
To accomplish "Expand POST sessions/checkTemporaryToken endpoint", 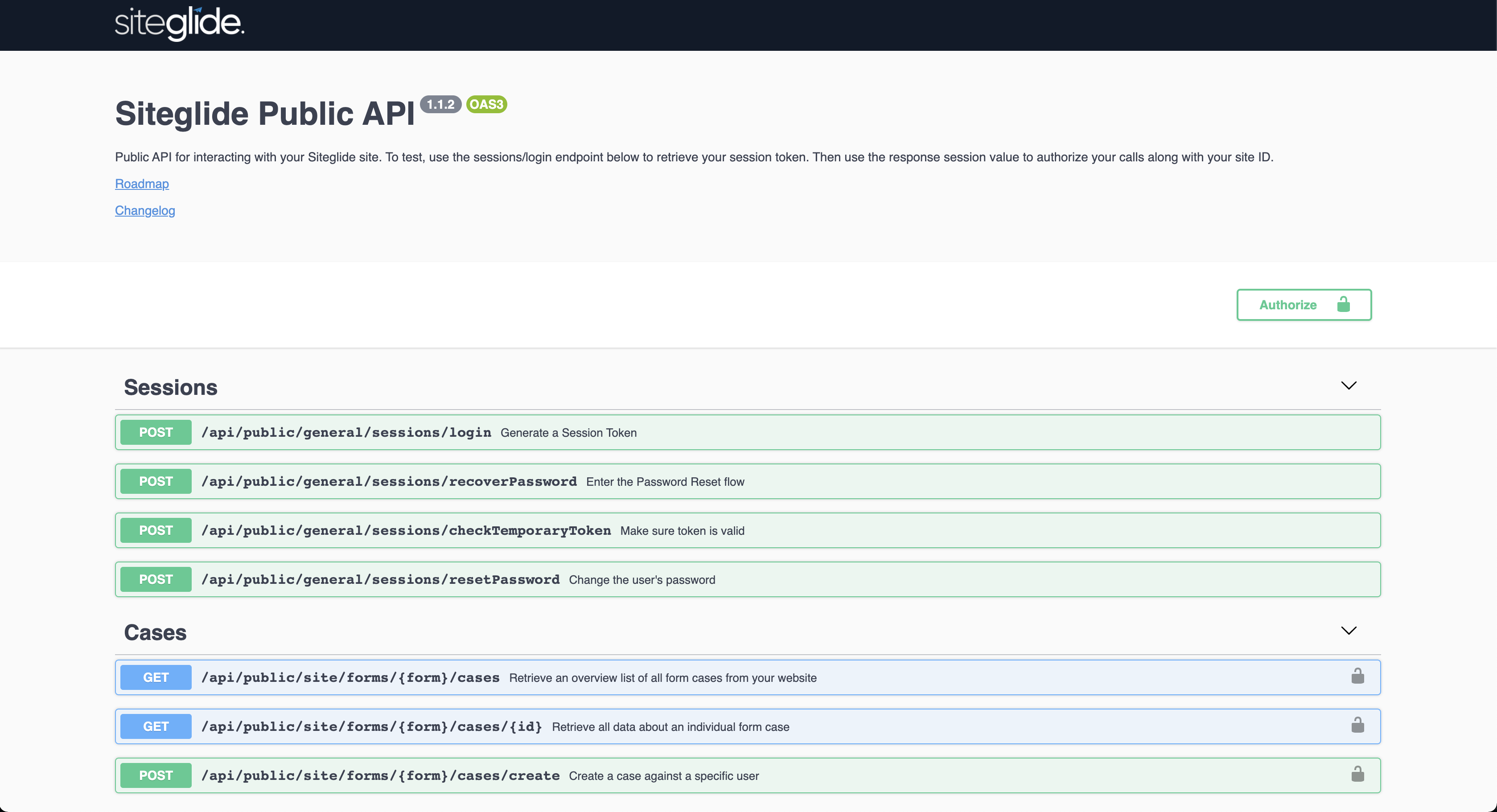I will pos(747,530).
